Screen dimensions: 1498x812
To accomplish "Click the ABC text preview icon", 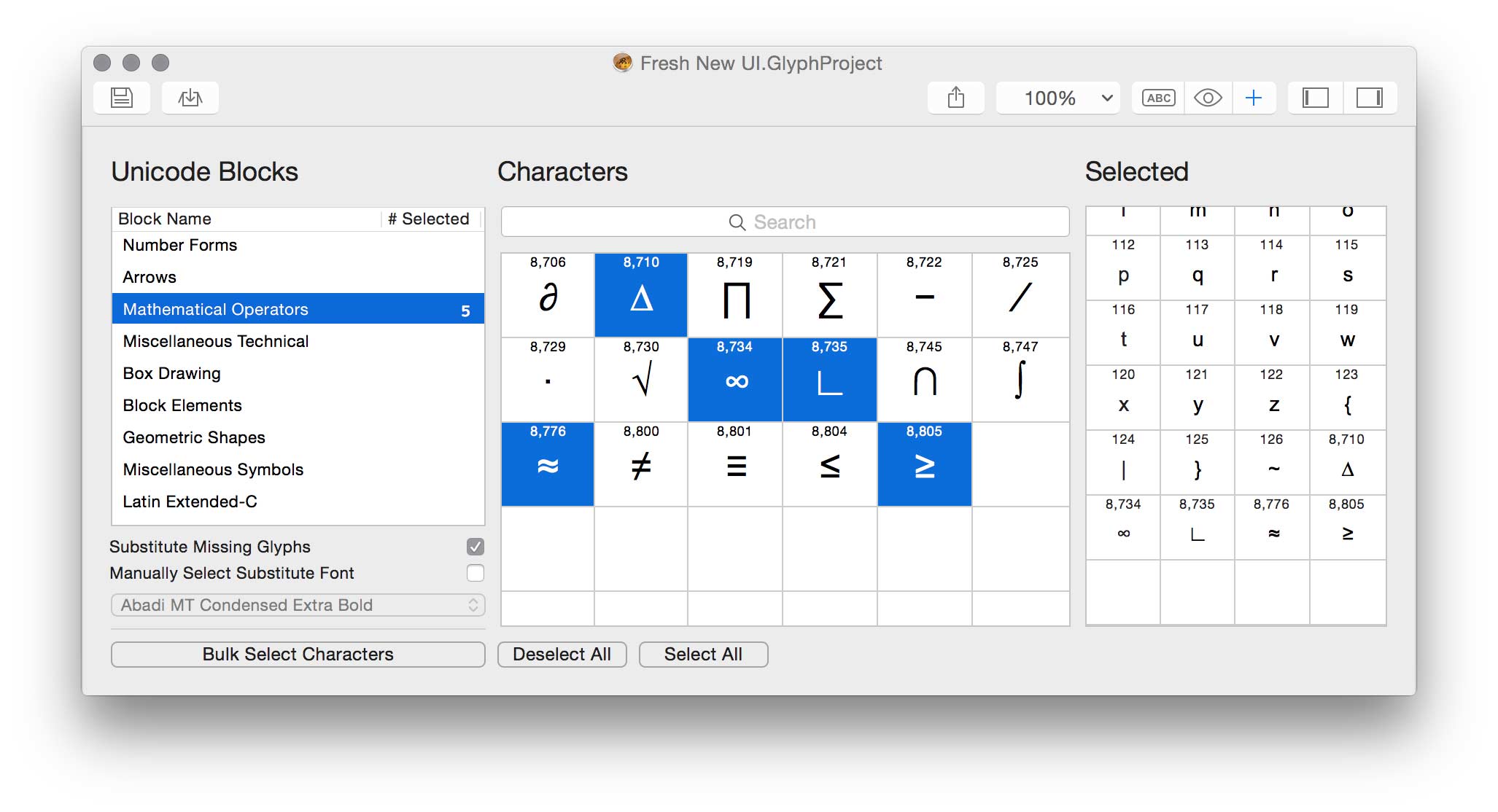I will coord(1158,98).
